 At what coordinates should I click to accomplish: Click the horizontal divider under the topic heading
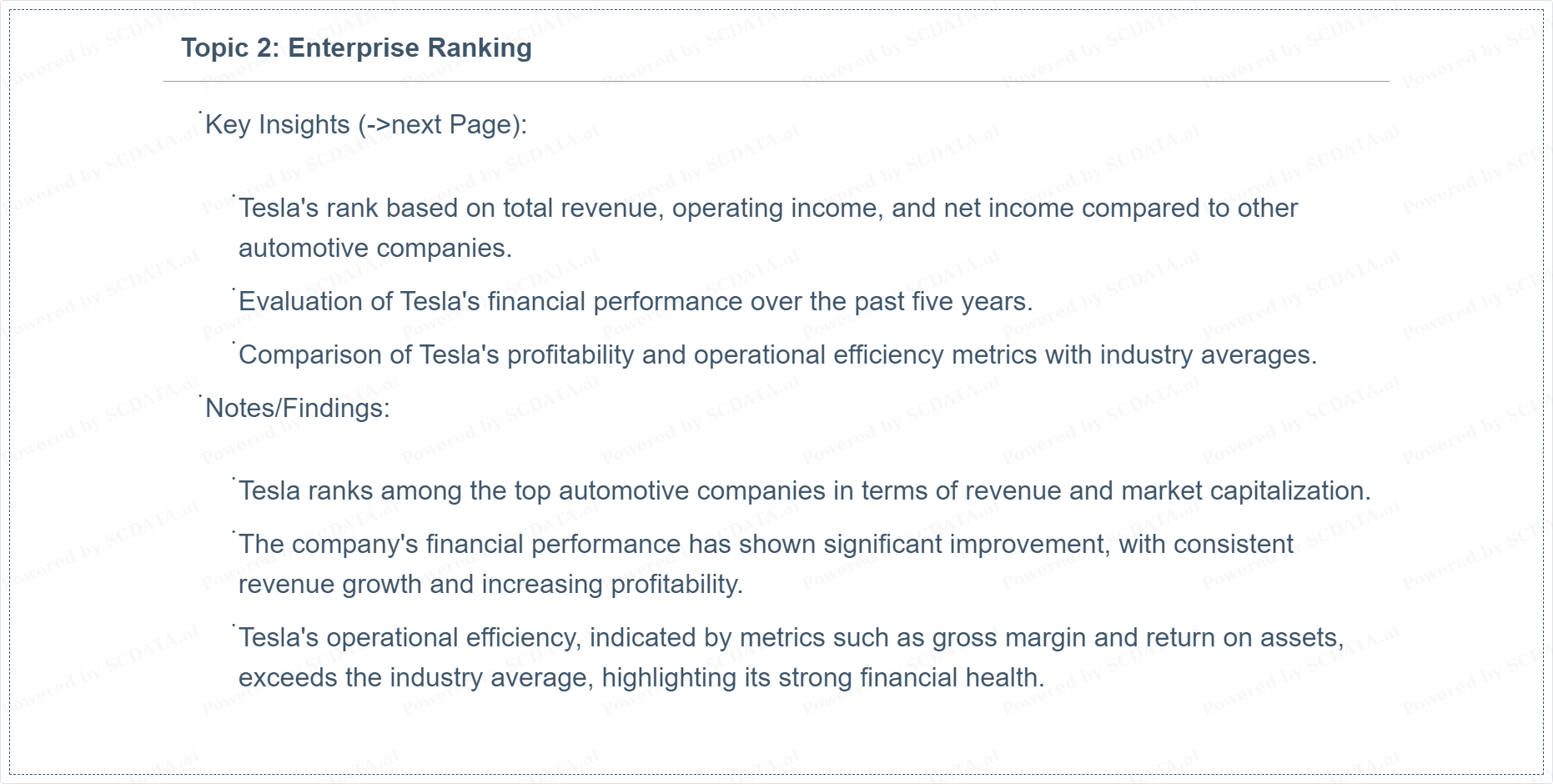point(776,82)
